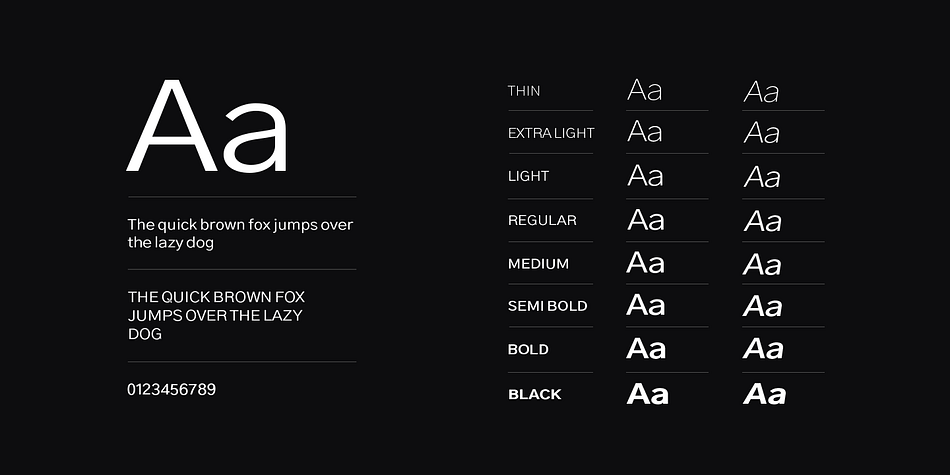Select the REGULAR weight label

click(x=542, y=221)
